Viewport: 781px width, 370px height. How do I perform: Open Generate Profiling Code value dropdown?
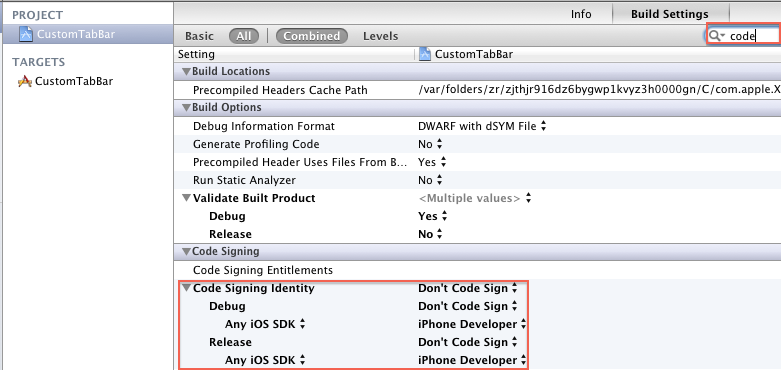[x=430, y=144]
